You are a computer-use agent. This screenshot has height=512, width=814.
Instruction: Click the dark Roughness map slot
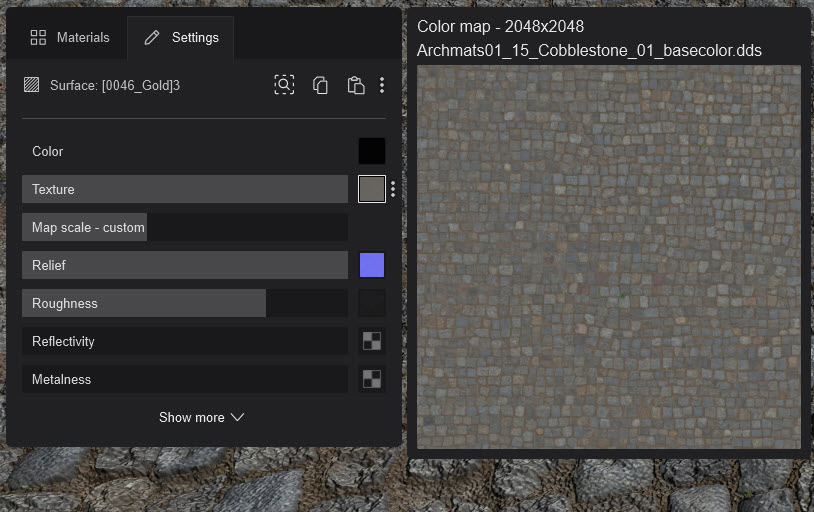point(372,303)
